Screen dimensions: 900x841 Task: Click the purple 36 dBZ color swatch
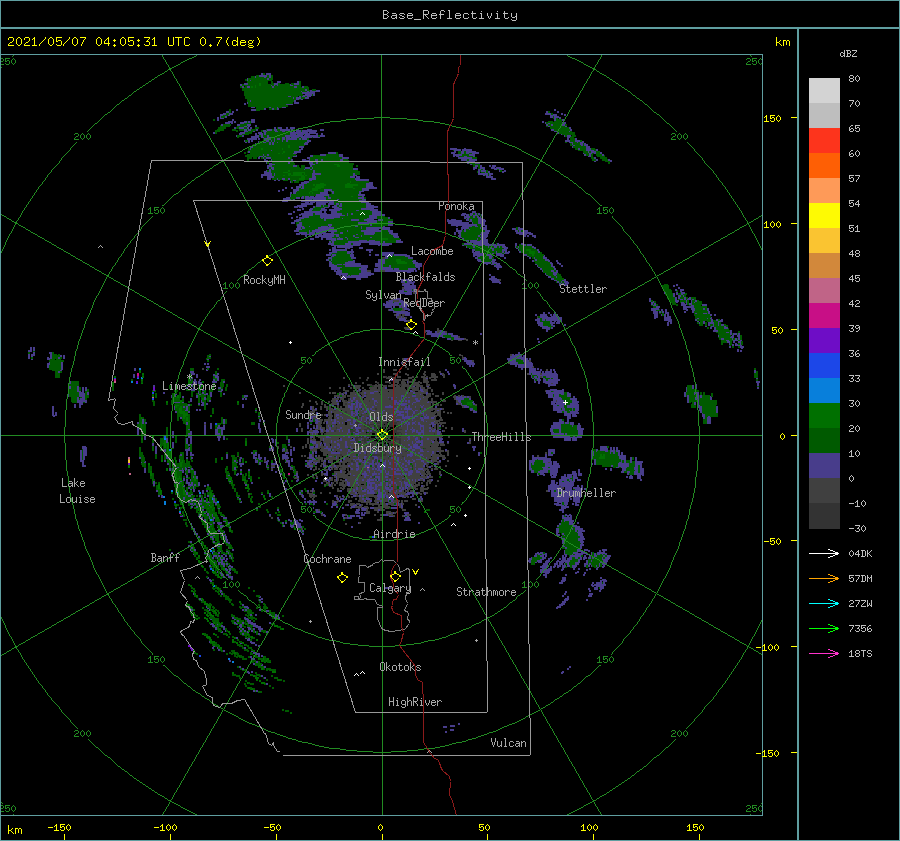(x=824, y=340)
